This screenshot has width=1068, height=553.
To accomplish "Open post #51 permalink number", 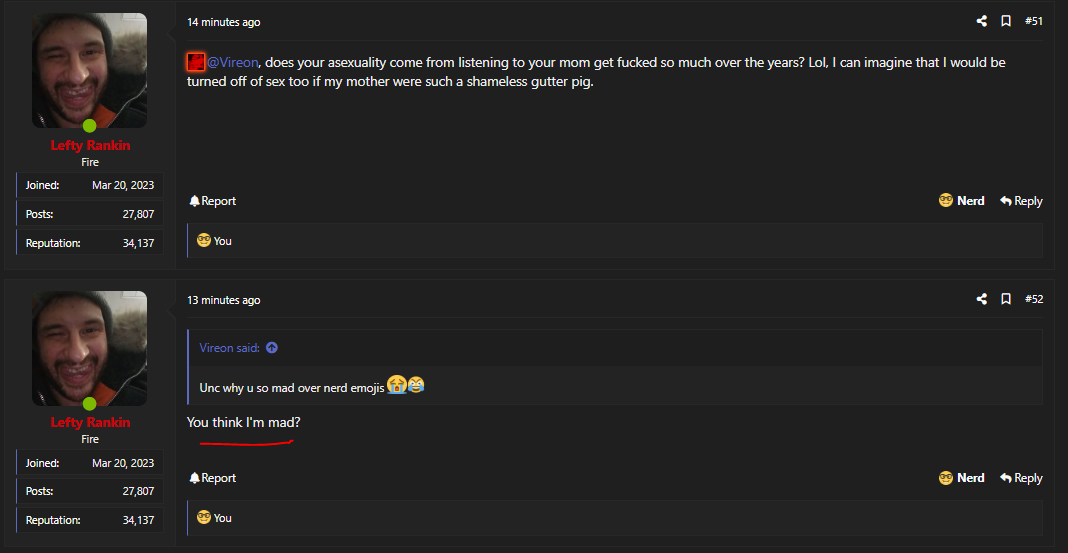I will coord(1033,21).
